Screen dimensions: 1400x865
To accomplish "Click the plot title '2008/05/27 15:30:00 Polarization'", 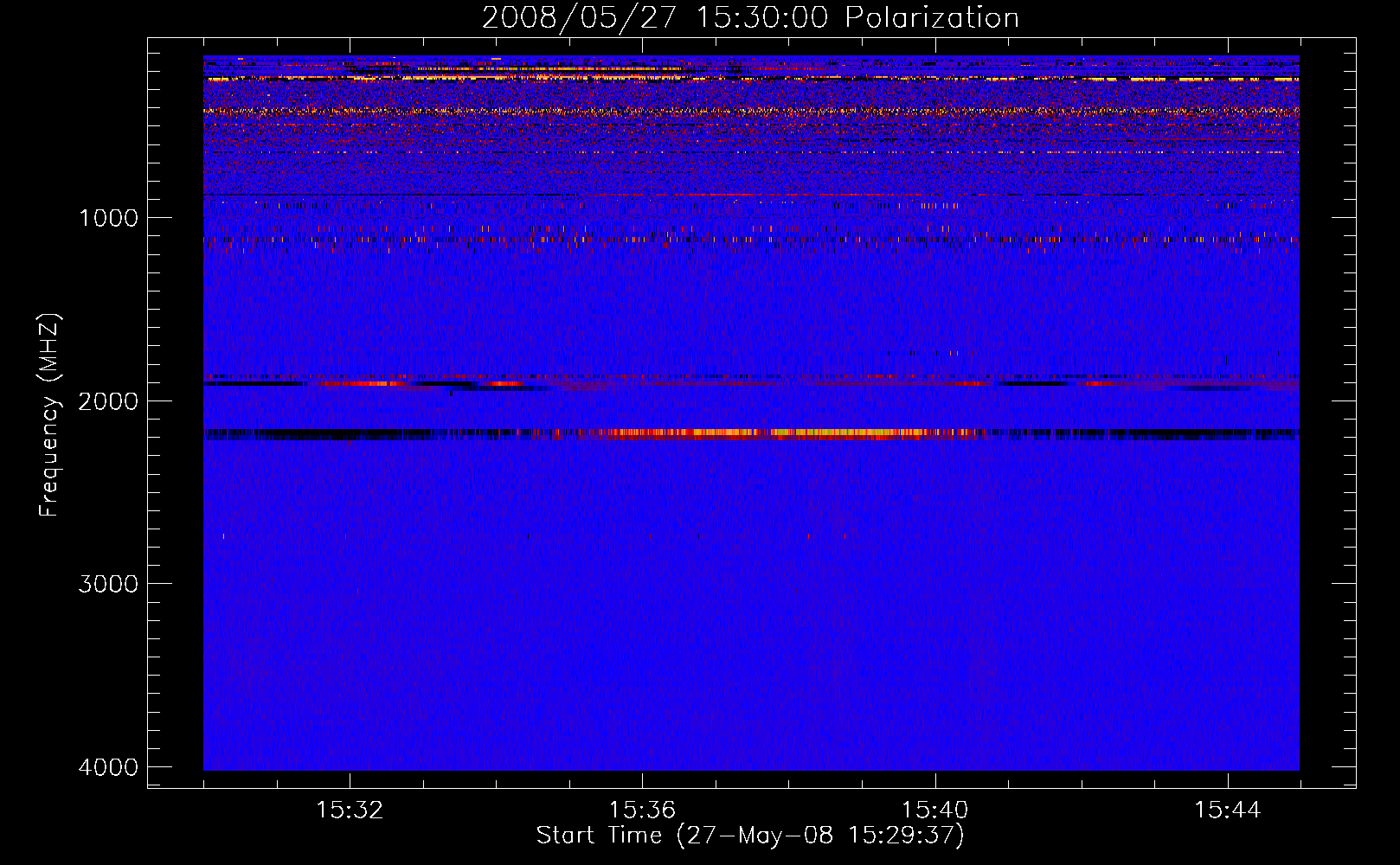I will point(750,18).
